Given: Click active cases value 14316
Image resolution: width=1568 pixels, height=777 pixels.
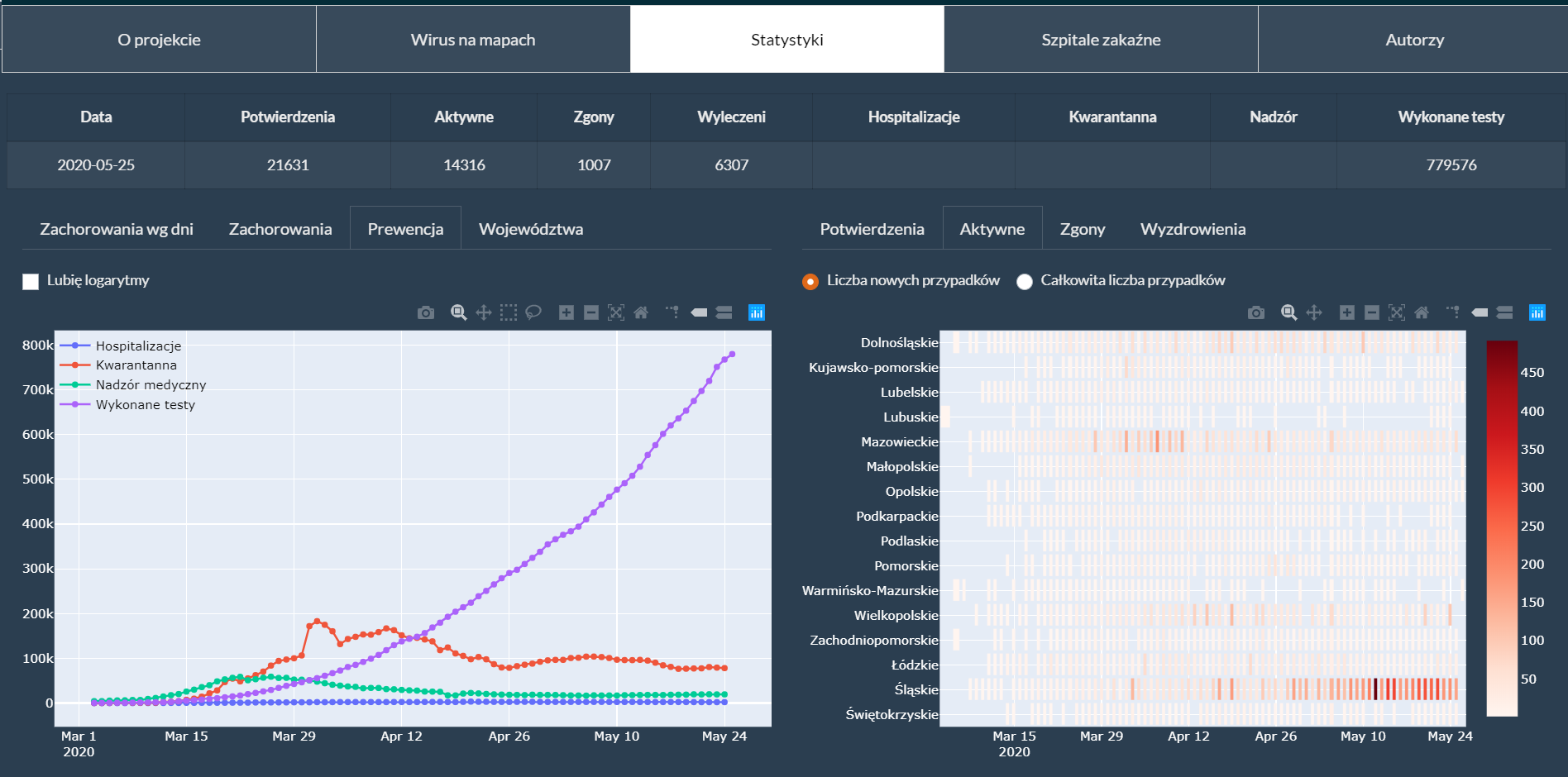Looking at the screenshot, I should 464,164.
